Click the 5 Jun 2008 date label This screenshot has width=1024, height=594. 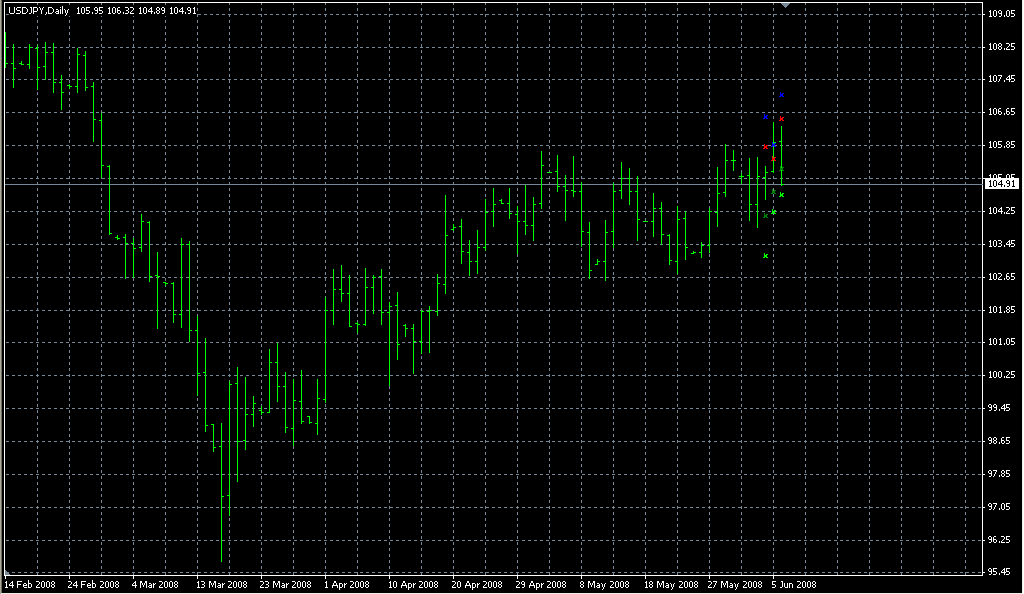pos(794,585)
